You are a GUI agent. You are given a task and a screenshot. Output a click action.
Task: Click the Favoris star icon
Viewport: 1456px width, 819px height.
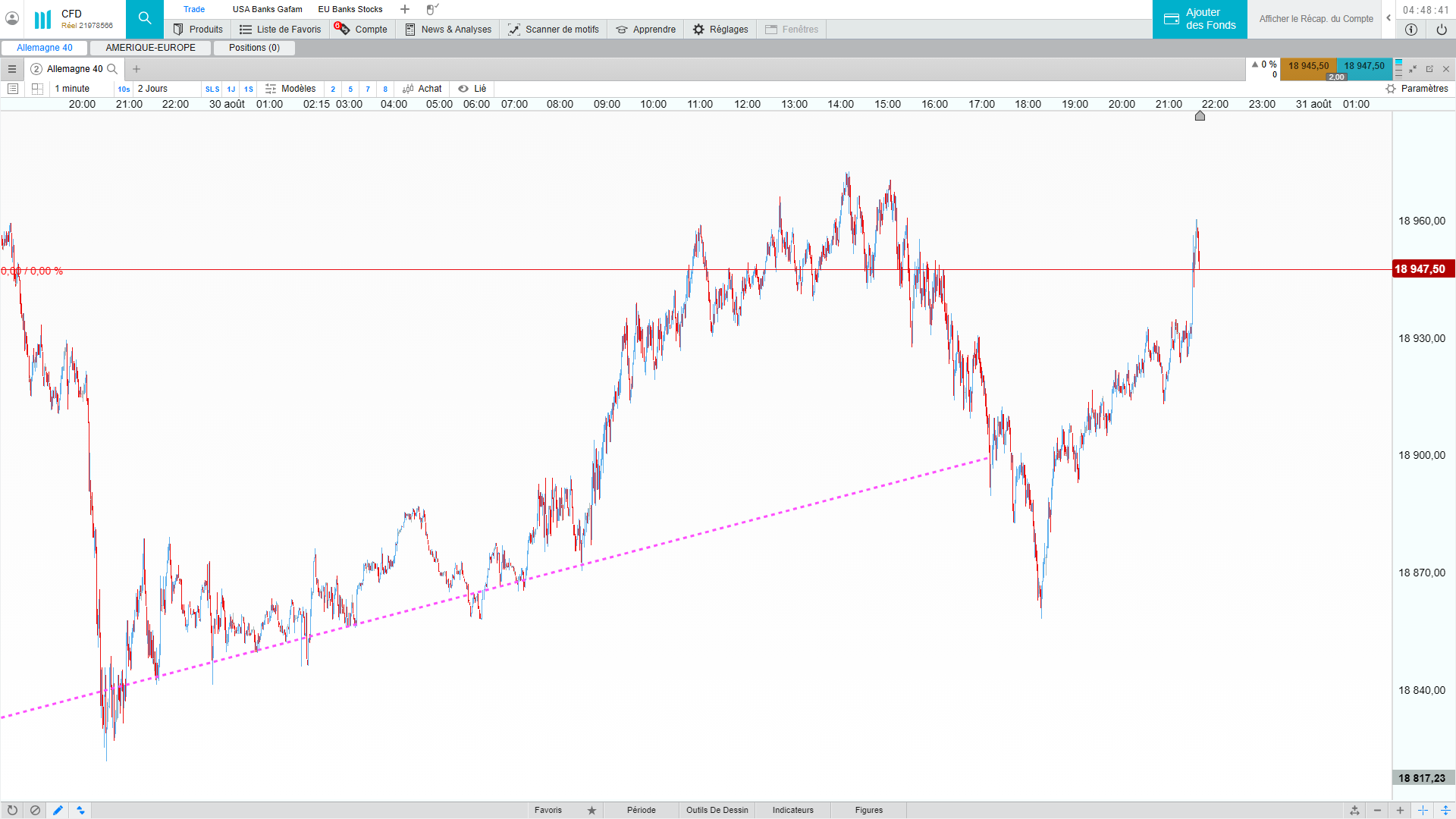pyautogui.click(x=591, y=810)
